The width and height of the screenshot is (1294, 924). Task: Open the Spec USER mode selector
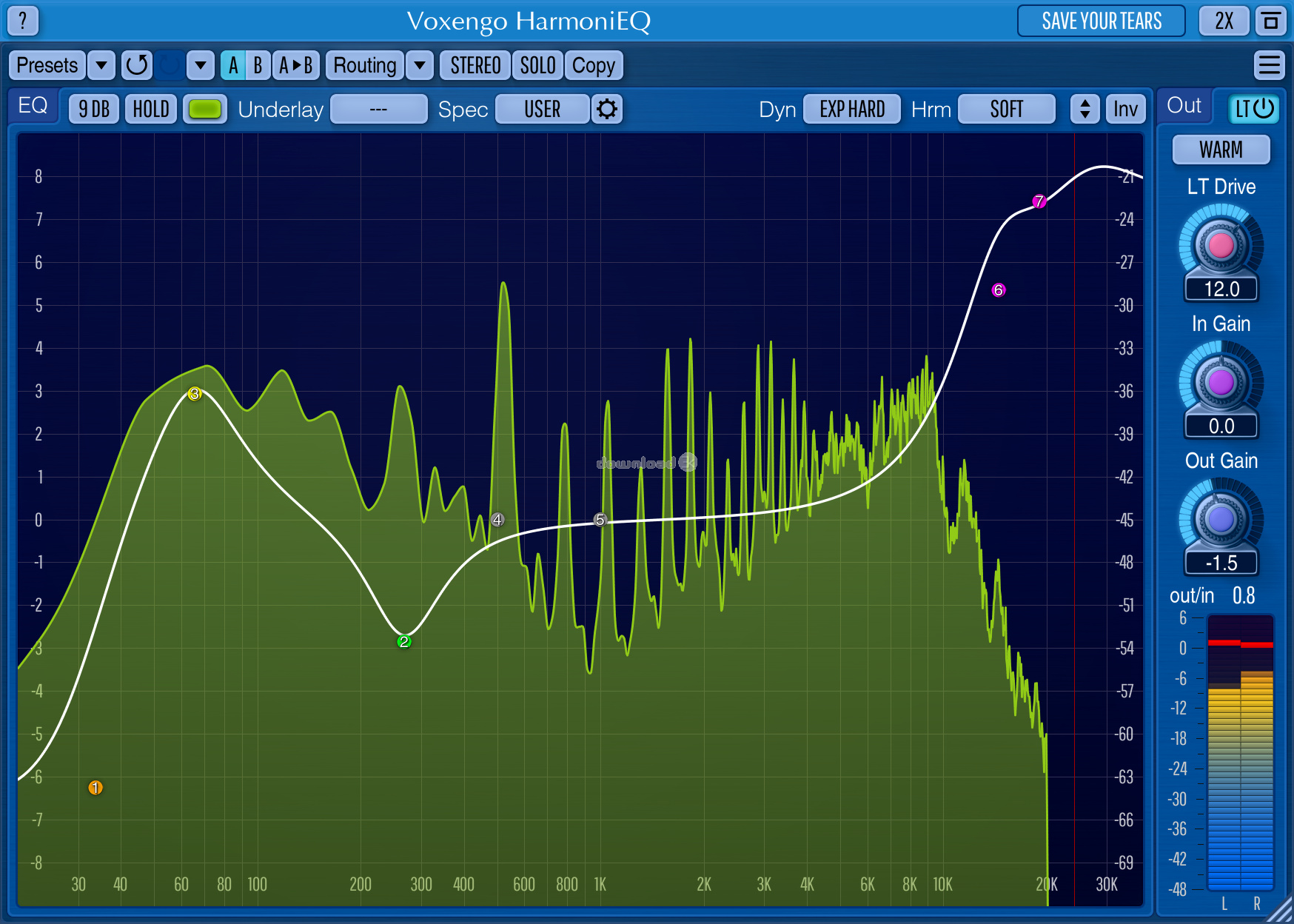(543, 109)
